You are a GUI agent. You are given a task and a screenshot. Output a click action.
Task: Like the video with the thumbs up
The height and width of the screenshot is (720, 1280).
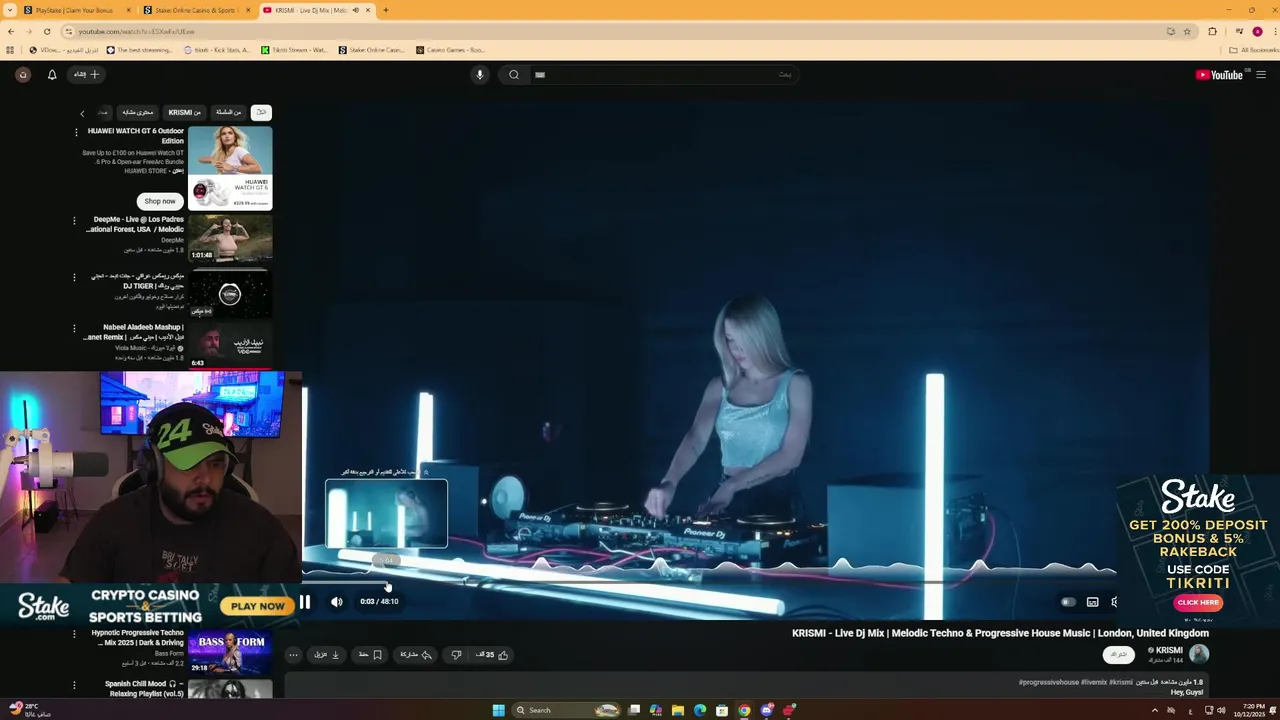[492, 655]
